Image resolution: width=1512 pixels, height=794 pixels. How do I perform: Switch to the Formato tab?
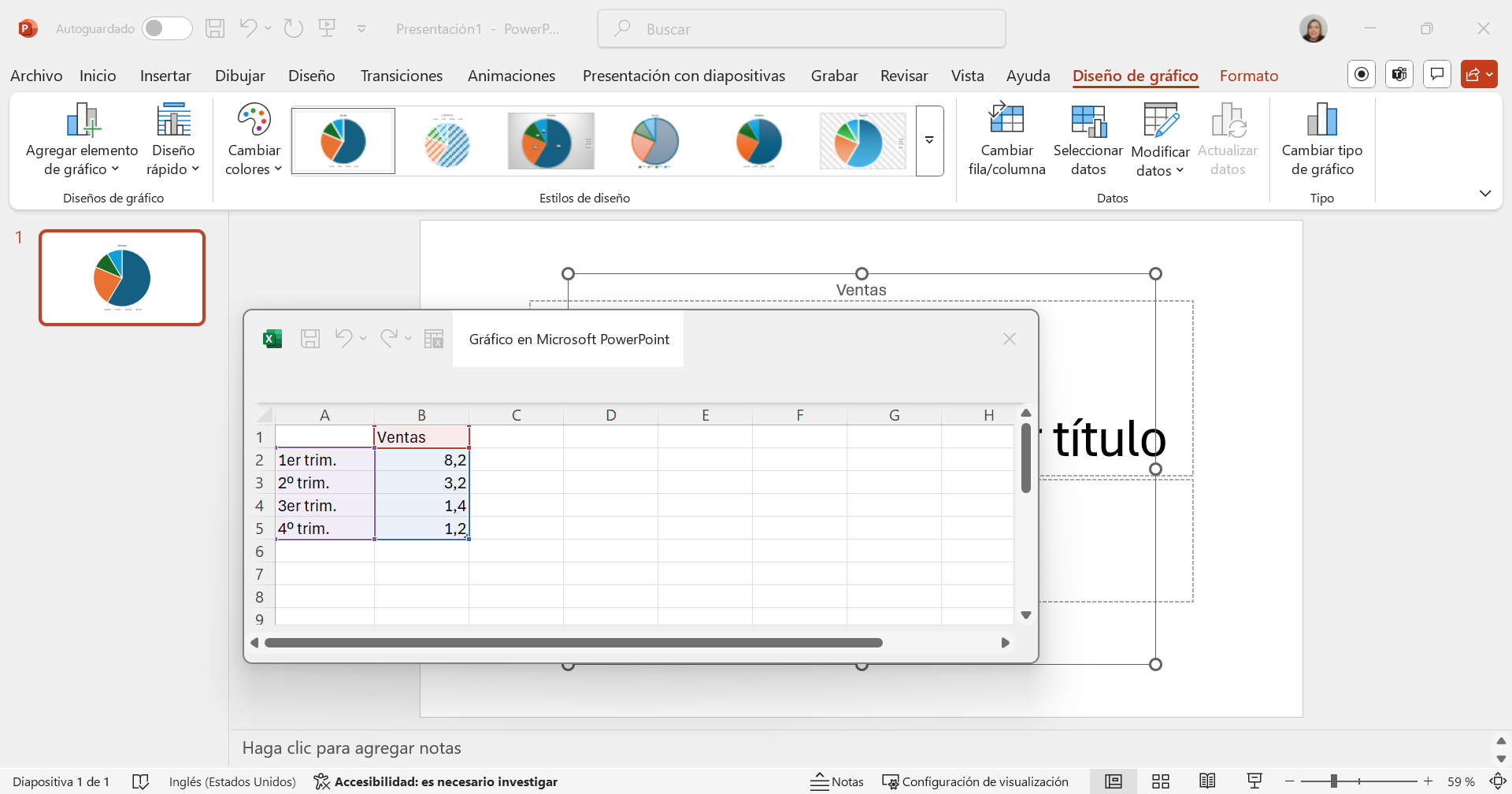pyautogui.click(x=1248, y=76)
